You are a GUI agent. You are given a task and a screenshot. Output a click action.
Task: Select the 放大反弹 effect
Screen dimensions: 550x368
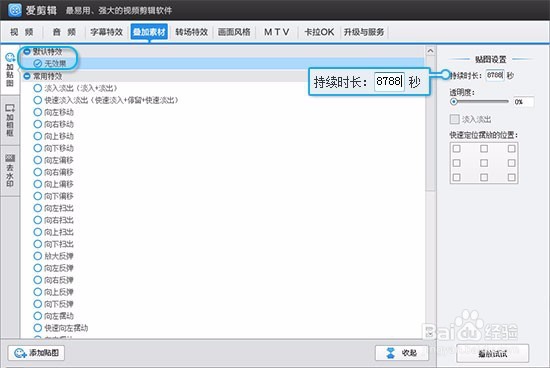54,256
